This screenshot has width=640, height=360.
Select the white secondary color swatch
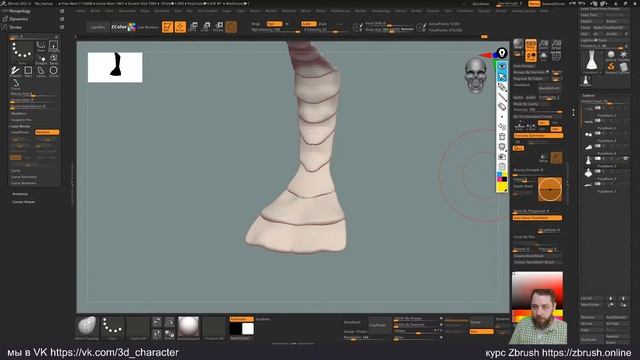click(x=248, y=329)
